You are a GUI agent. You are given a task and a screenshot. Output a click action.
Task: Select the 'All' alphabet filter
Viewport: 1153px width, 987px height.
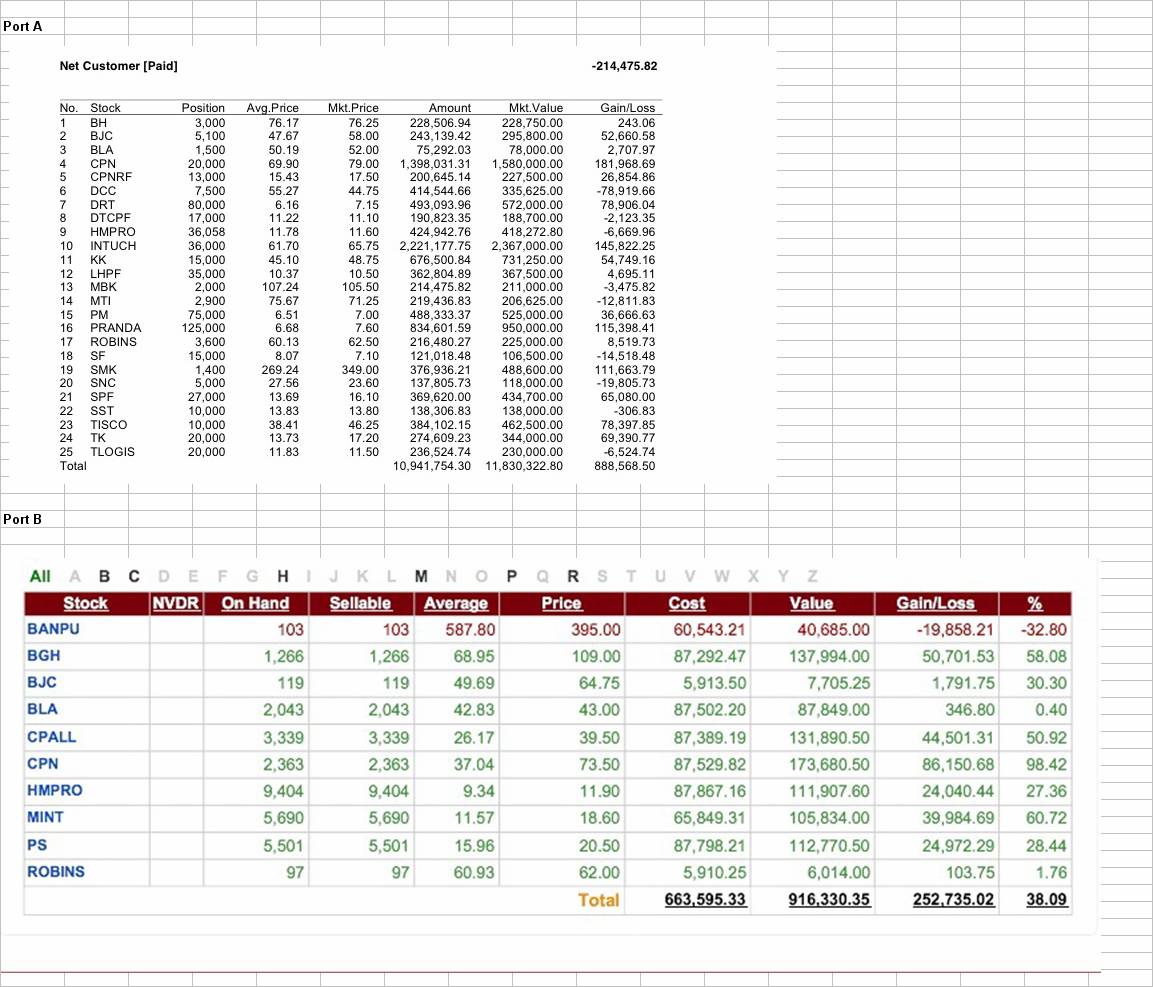coord(40,576)
